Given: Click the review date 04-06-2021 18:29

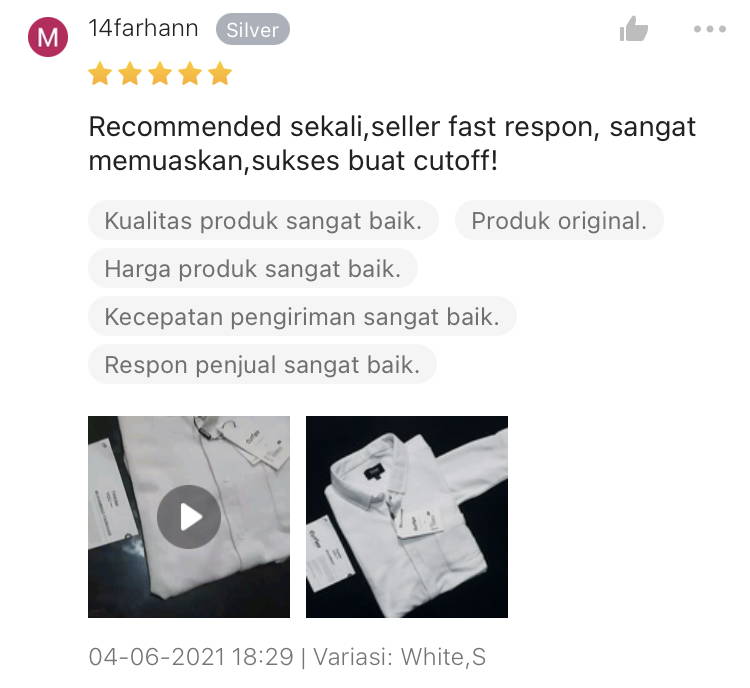Looking at the screenshot, I should pos(191,656).
